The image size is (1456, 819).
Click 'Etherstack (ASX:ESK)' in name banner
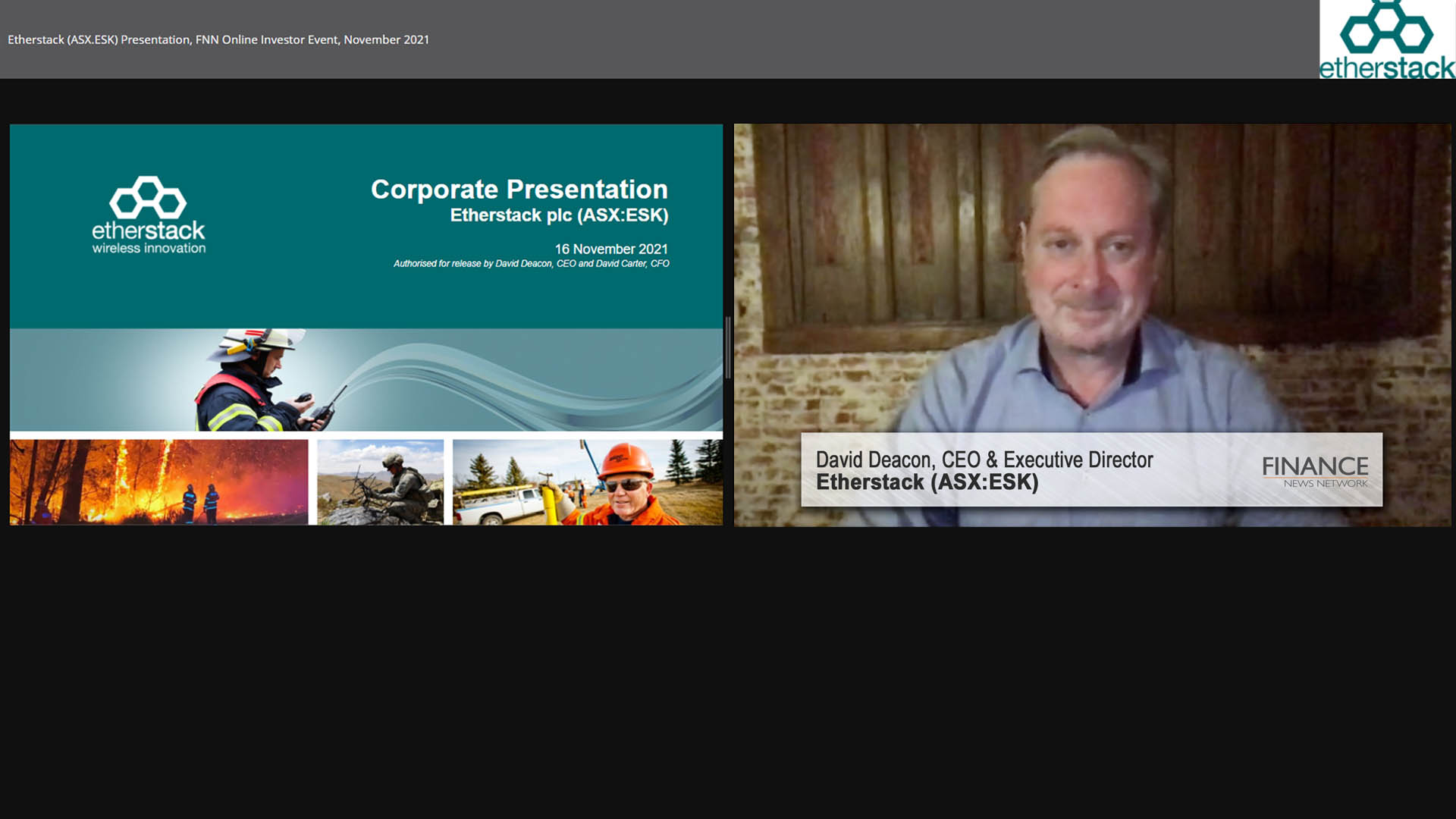927,482
